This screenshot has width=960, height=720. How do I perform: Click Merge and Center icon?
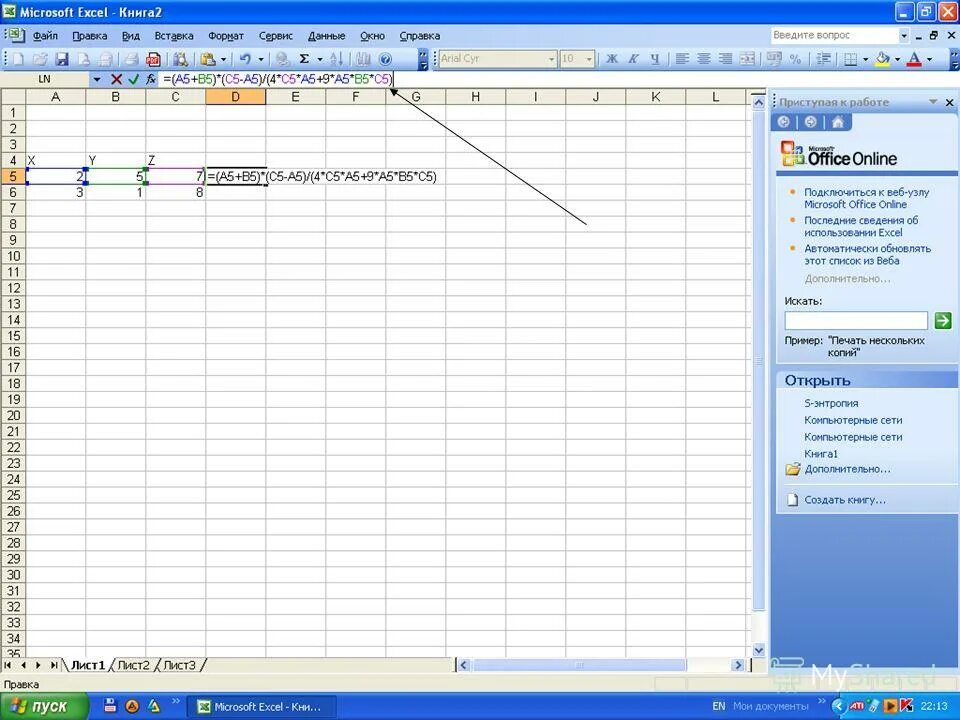pyautogui.click(x=748, y=59)
